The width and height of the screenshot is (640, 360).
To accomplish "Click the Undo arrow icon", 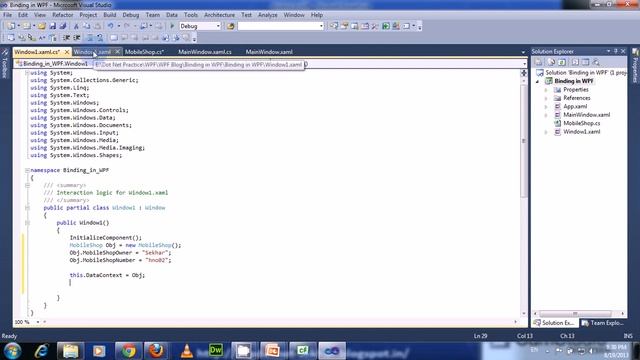I will (111, 26).
